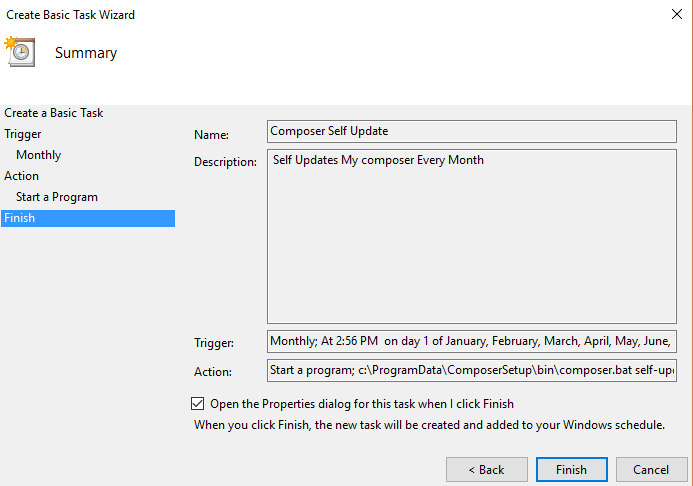The width and height of the screenshot is (693, 486).
Task: Click the Action summary field
Action: [472, 371]
